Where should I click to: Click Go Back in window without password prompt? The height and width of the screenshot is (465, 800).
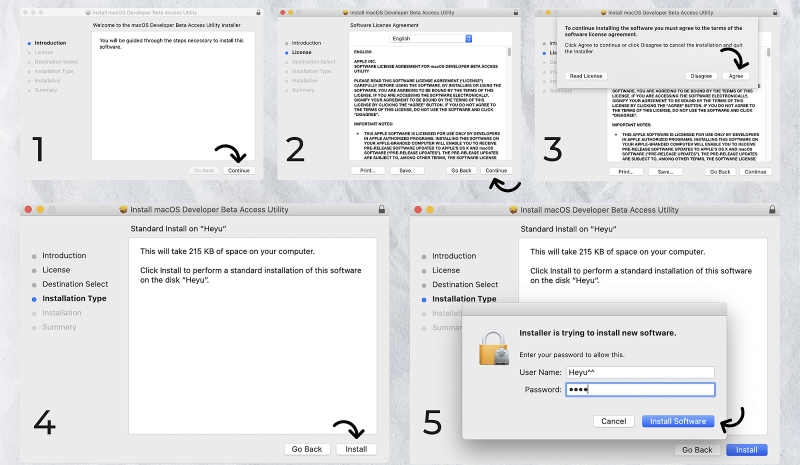pos(307,449)
